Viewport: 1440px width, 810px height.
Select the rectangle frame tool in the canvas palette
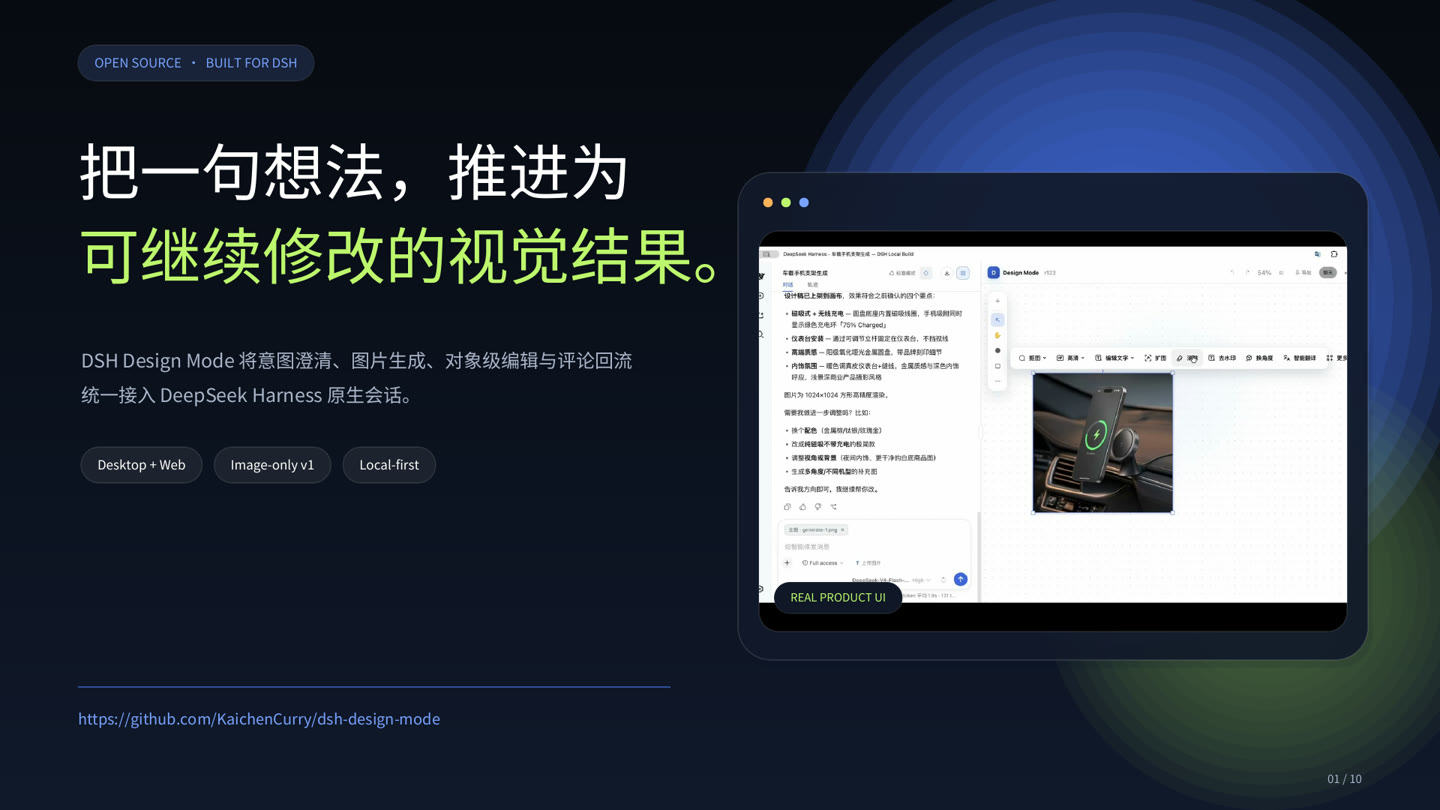(x=997, y=366)
